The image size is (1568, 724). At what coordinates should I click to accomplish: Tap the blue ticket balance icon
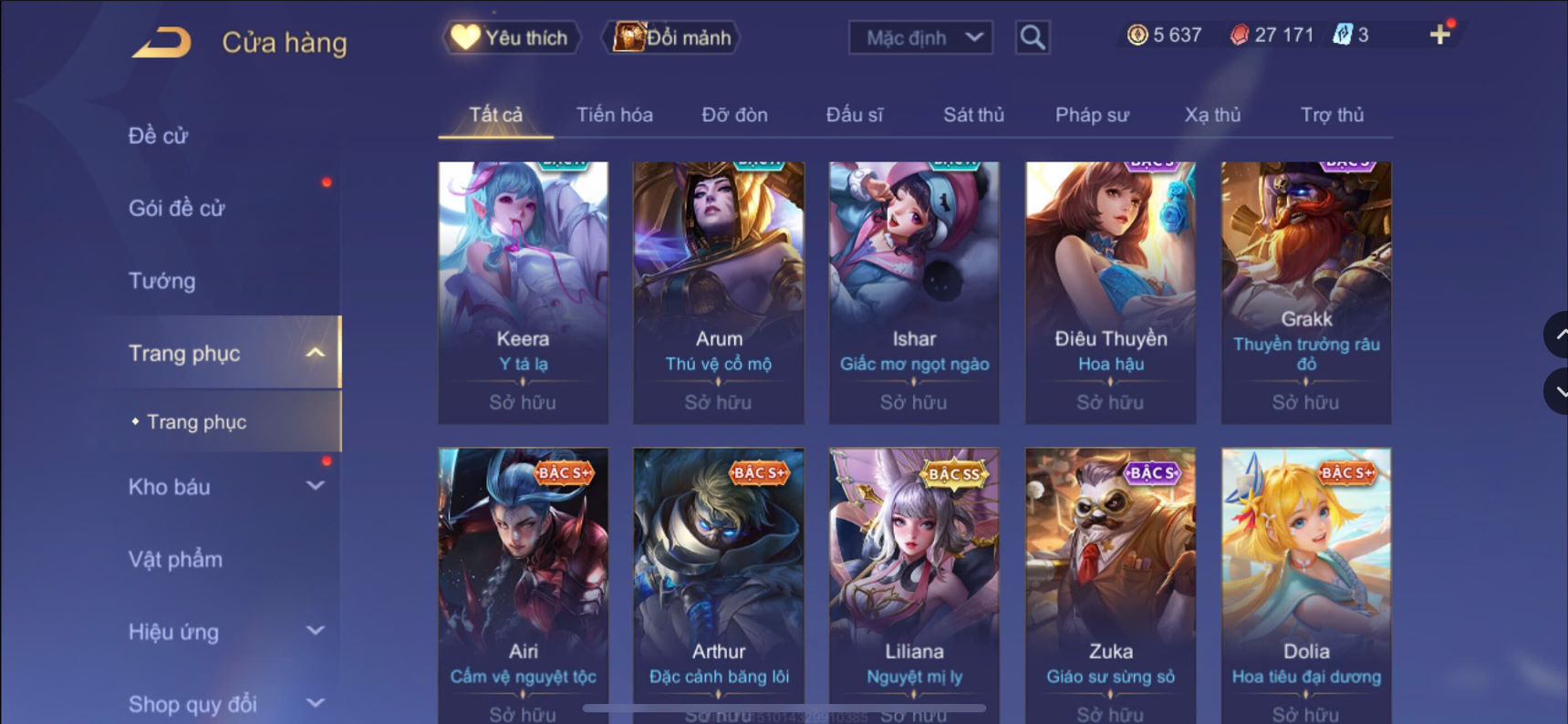coord(1343,35)
